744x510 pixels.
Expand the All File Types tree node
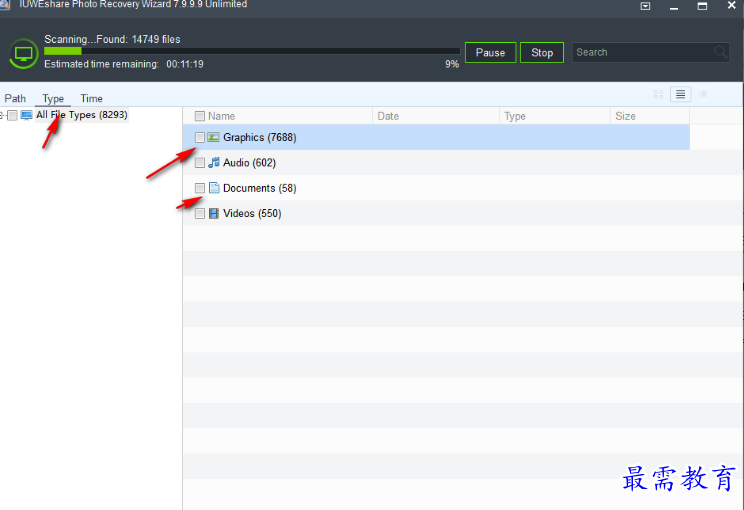(x=2, y=115)
